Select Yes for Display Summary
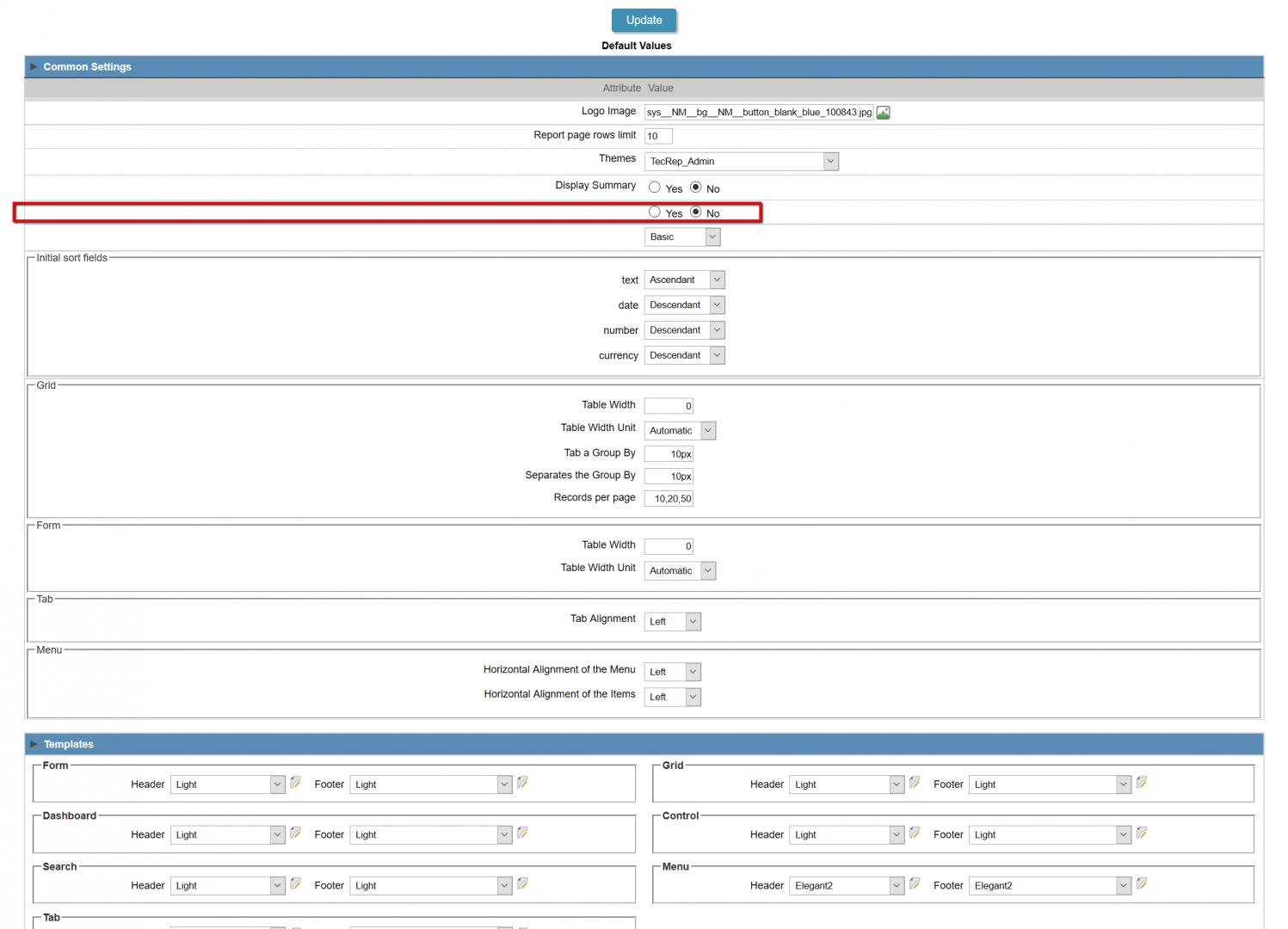 [655, 187]
